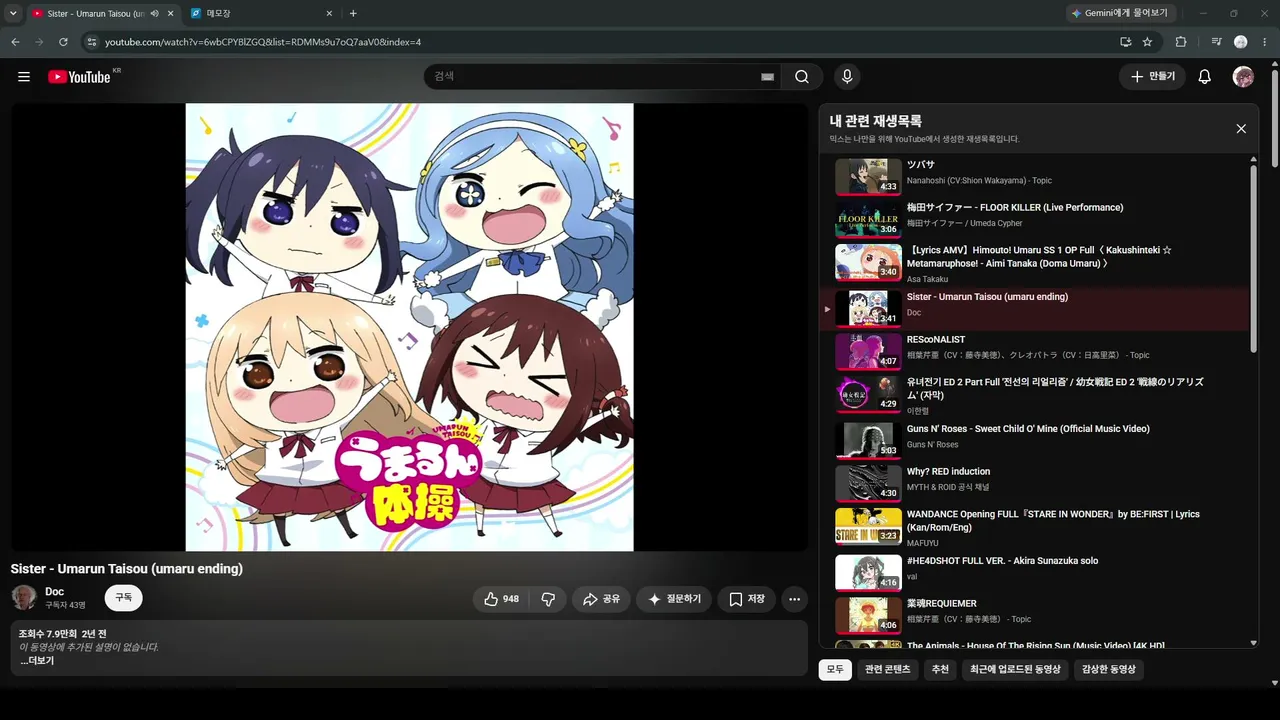Subscribe to Doc with 구독 button

click(x=123, y=598)
